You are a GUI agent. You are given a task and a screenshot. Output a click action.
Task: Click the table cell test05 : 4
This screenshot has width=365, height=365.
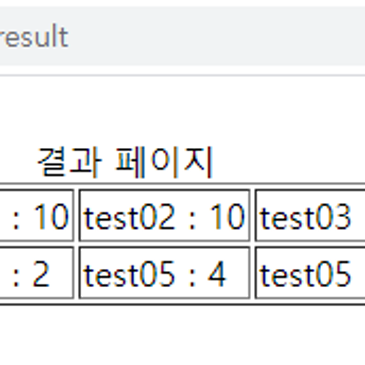click(x=164, y=273)
